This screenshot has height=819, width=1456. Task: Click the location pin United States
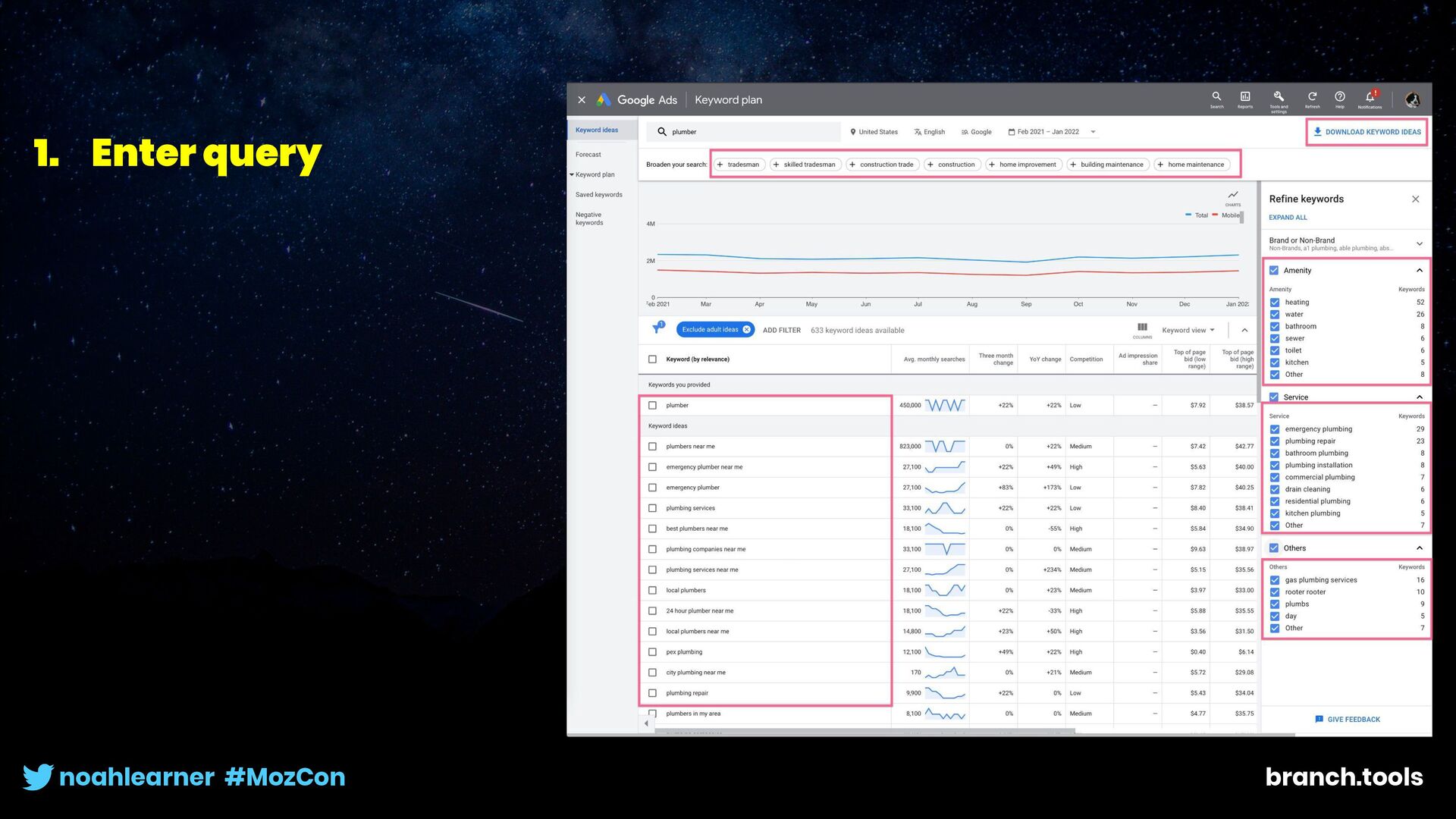874,132
